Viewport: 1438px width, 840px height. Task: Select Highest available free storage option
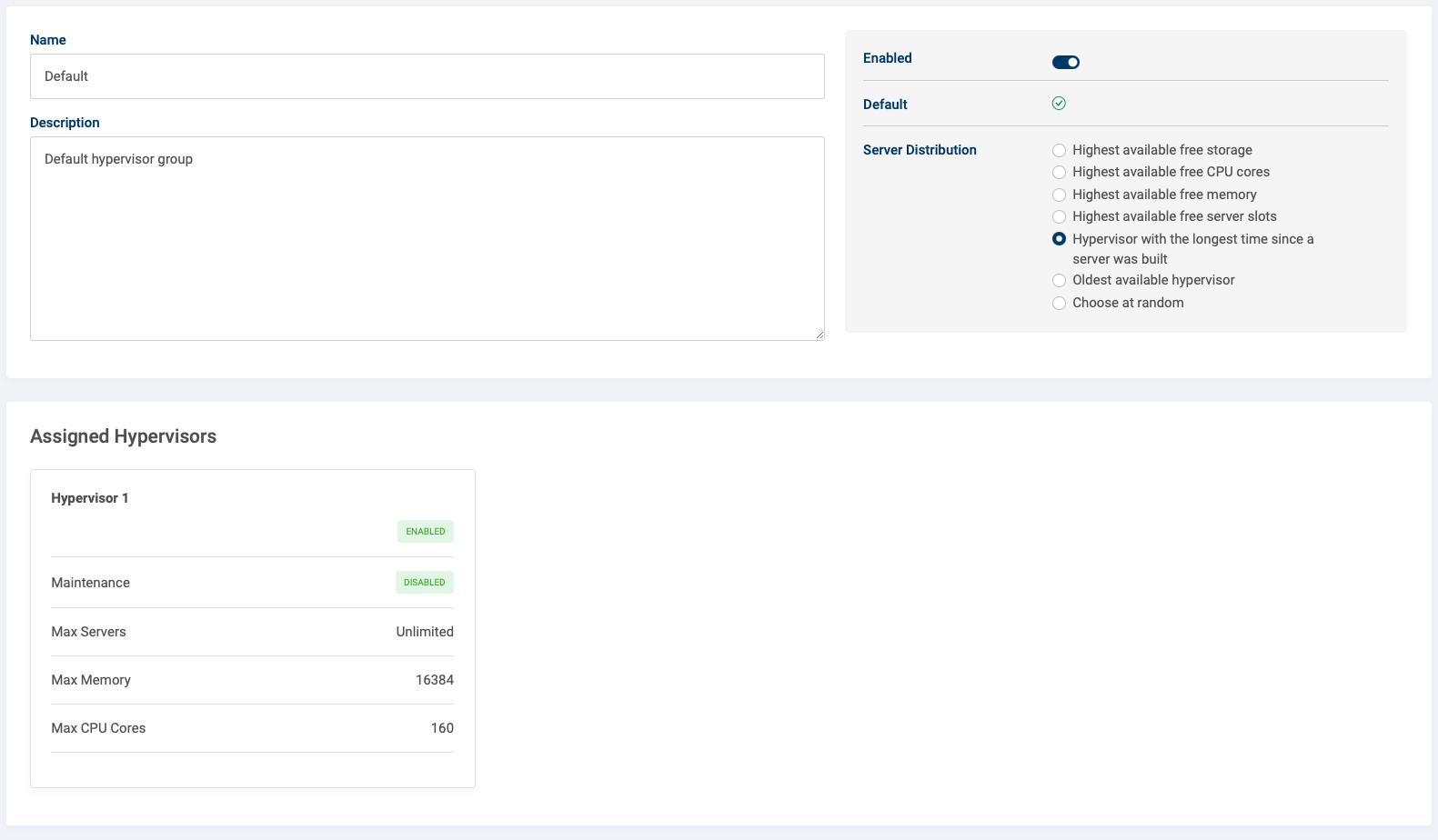(1059, 150)
